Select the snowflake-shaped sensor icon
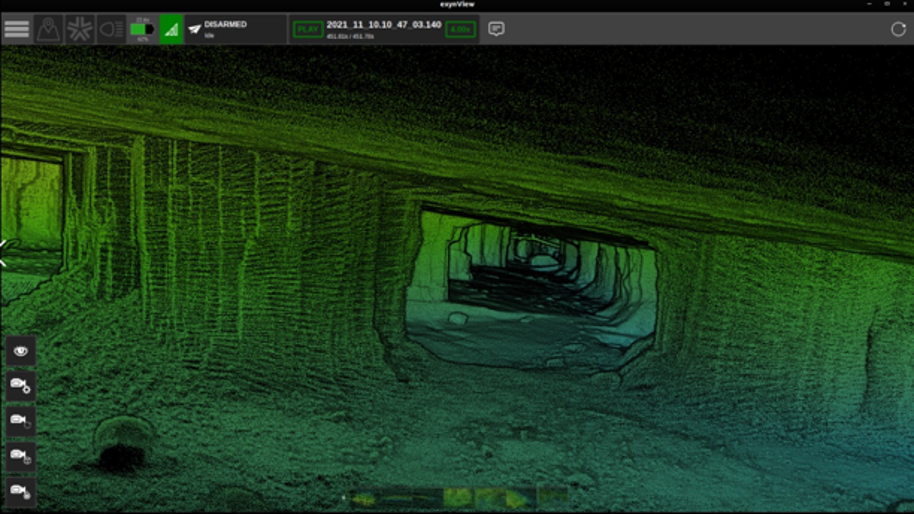914x514 pixels. pyautogui.click(x=79, y=29)
